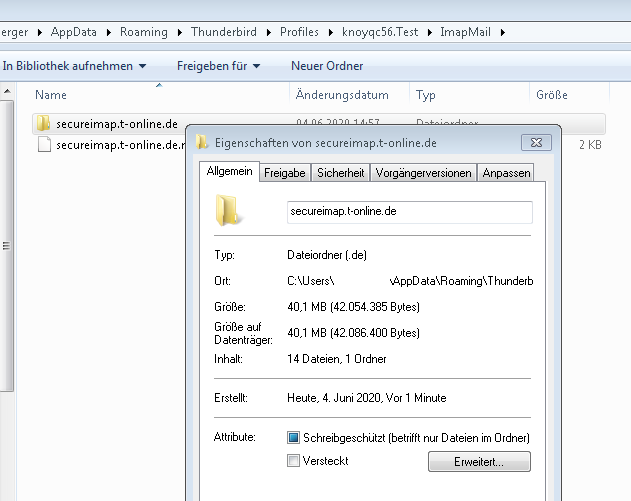631x501 pixels.
Task: Expand arrow after knoyqc56.Test breadcrumb
Action: (x=430, y=32)
